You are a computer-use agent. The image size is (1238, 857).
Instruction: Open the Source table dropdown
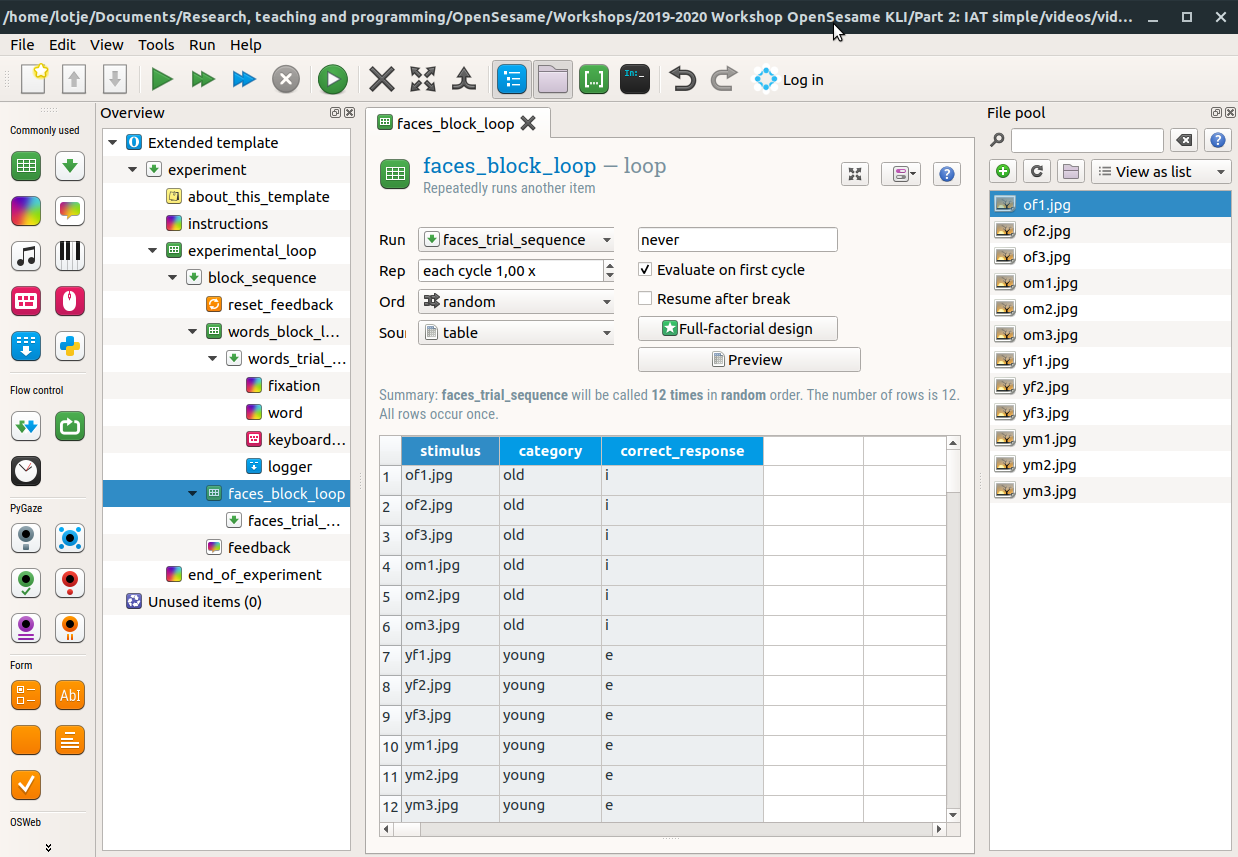click(517, 333)
